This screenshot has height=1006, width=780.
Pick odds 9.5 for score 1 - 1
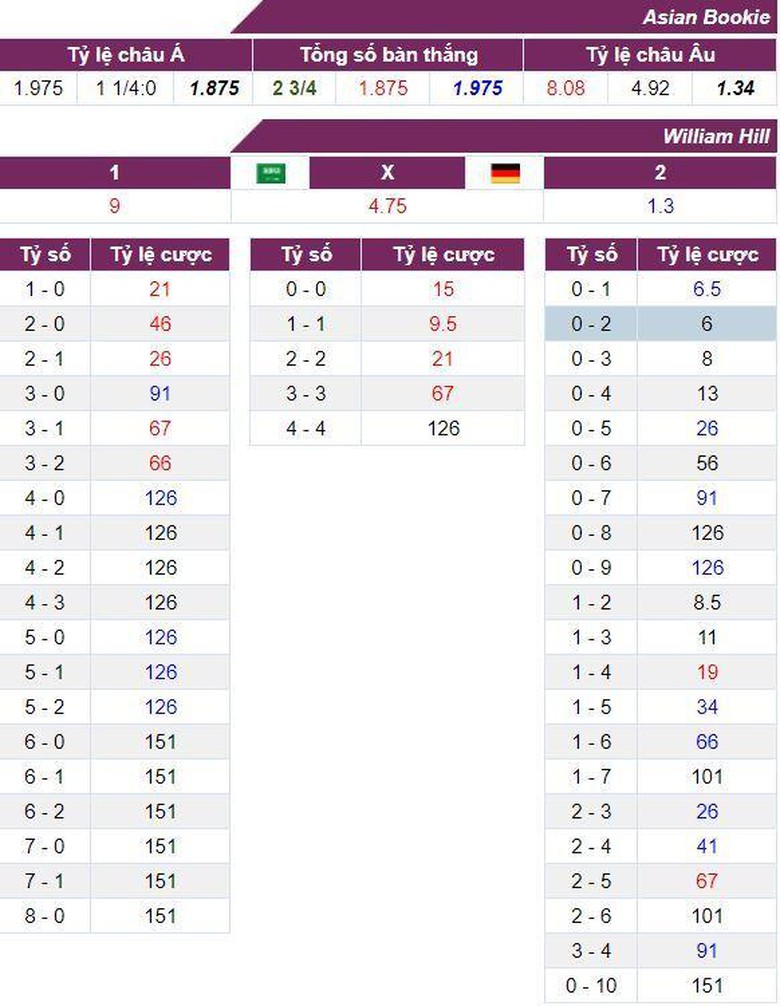tap(442, 324)
